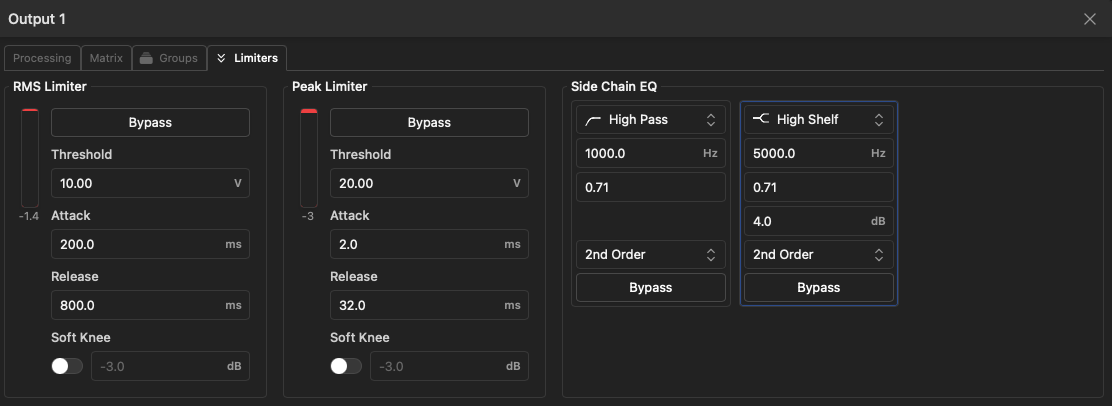Enable the RMS Limiter Soft Knee toggle

tap(67, 366)
